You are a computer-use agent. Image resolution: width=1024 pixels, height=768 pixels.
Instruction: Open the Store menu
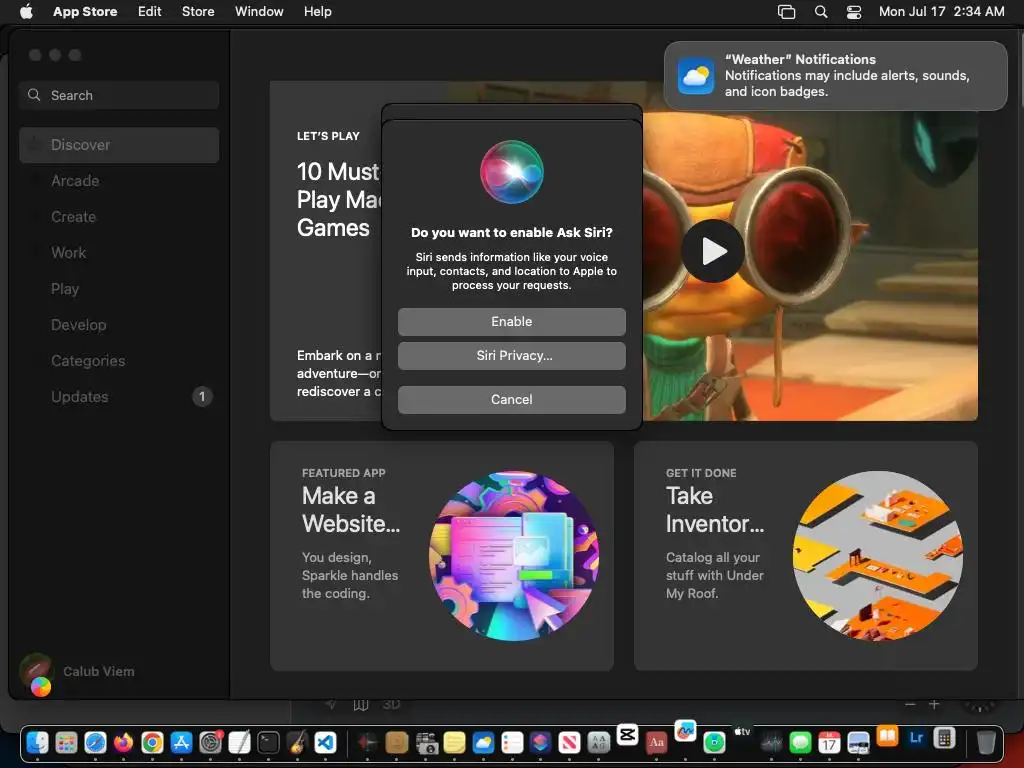tap(198, 12)
